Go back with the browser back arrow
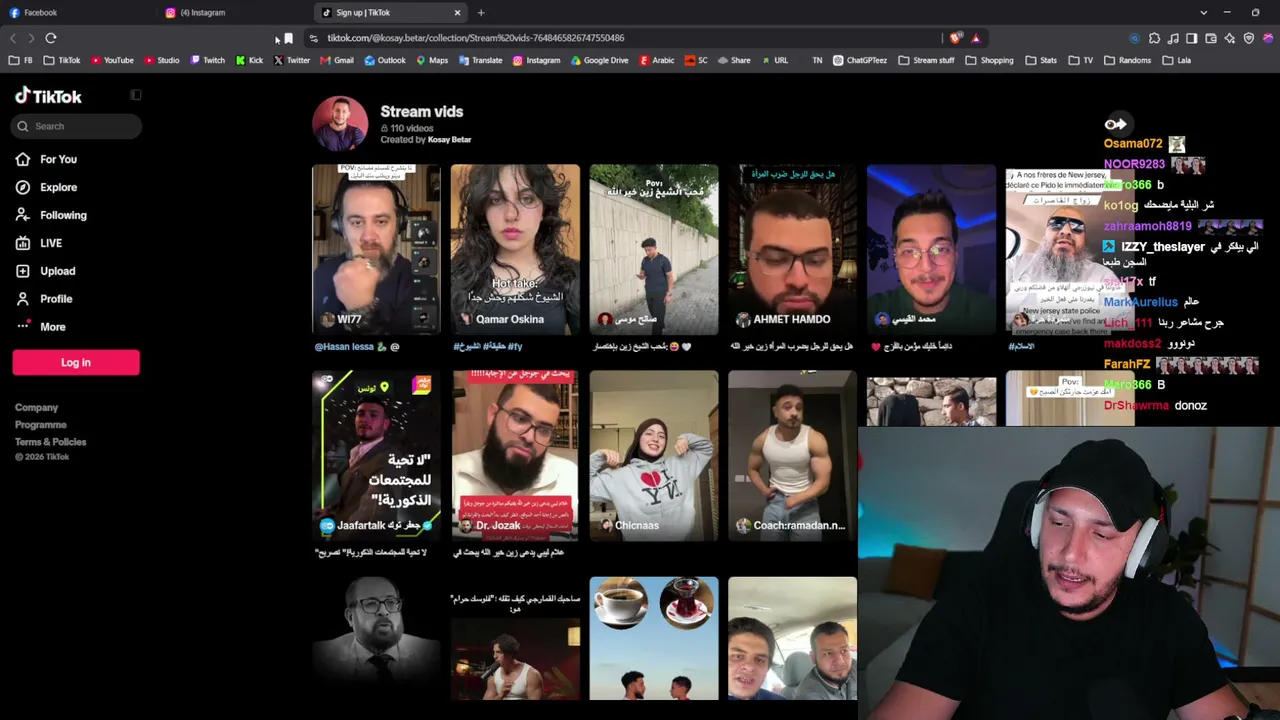Image resolution: width=1280 pixels, height=720 pixels. [13, 38]
